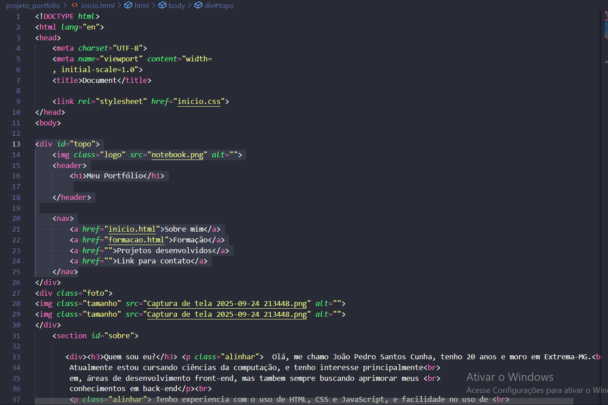Image resolution: width=608 pixels, height=405 pixels.
Task: Click line number 13 in the gutter
Action: [x=17, y=144]
